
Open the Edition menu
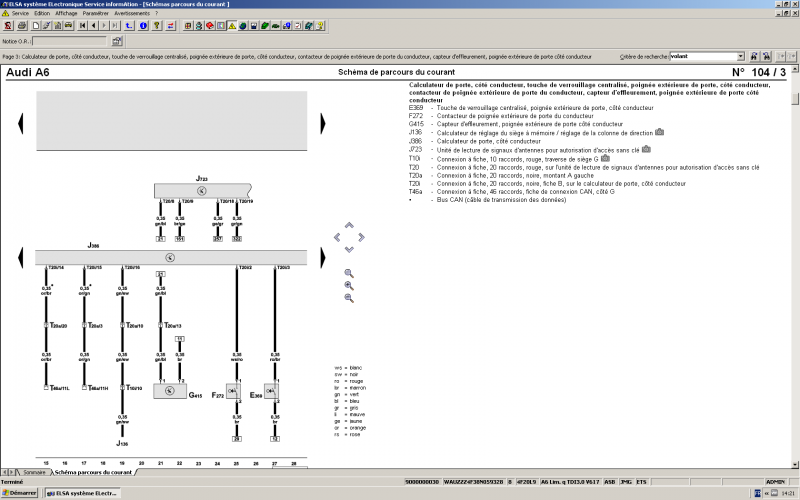point(42,13)
